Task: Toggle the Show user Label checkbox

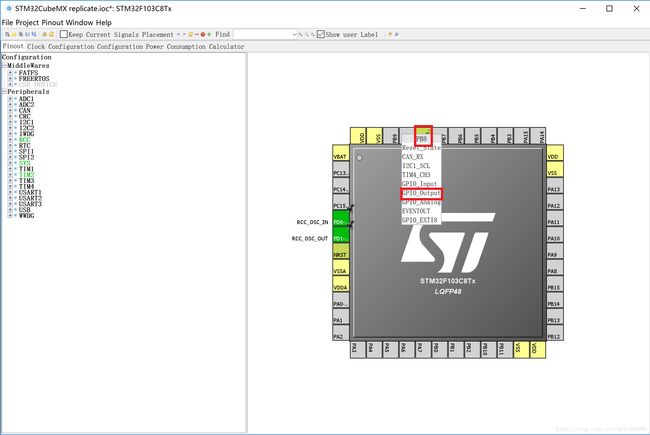Action: click(x=320, y=34)
